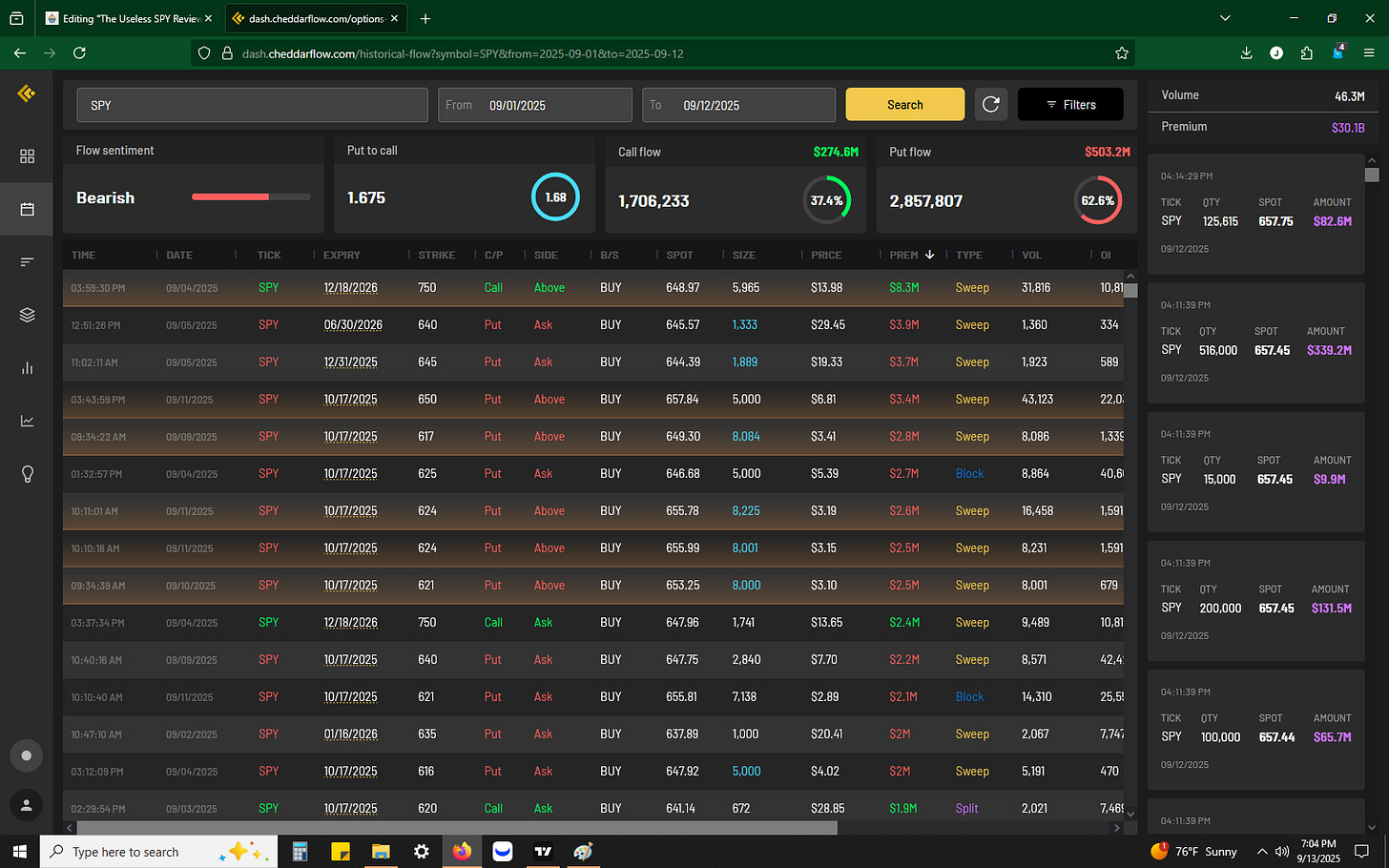Open TradingView from the taskbar
The height and width of the screenshot is (868, 1389).
(543, 851)
